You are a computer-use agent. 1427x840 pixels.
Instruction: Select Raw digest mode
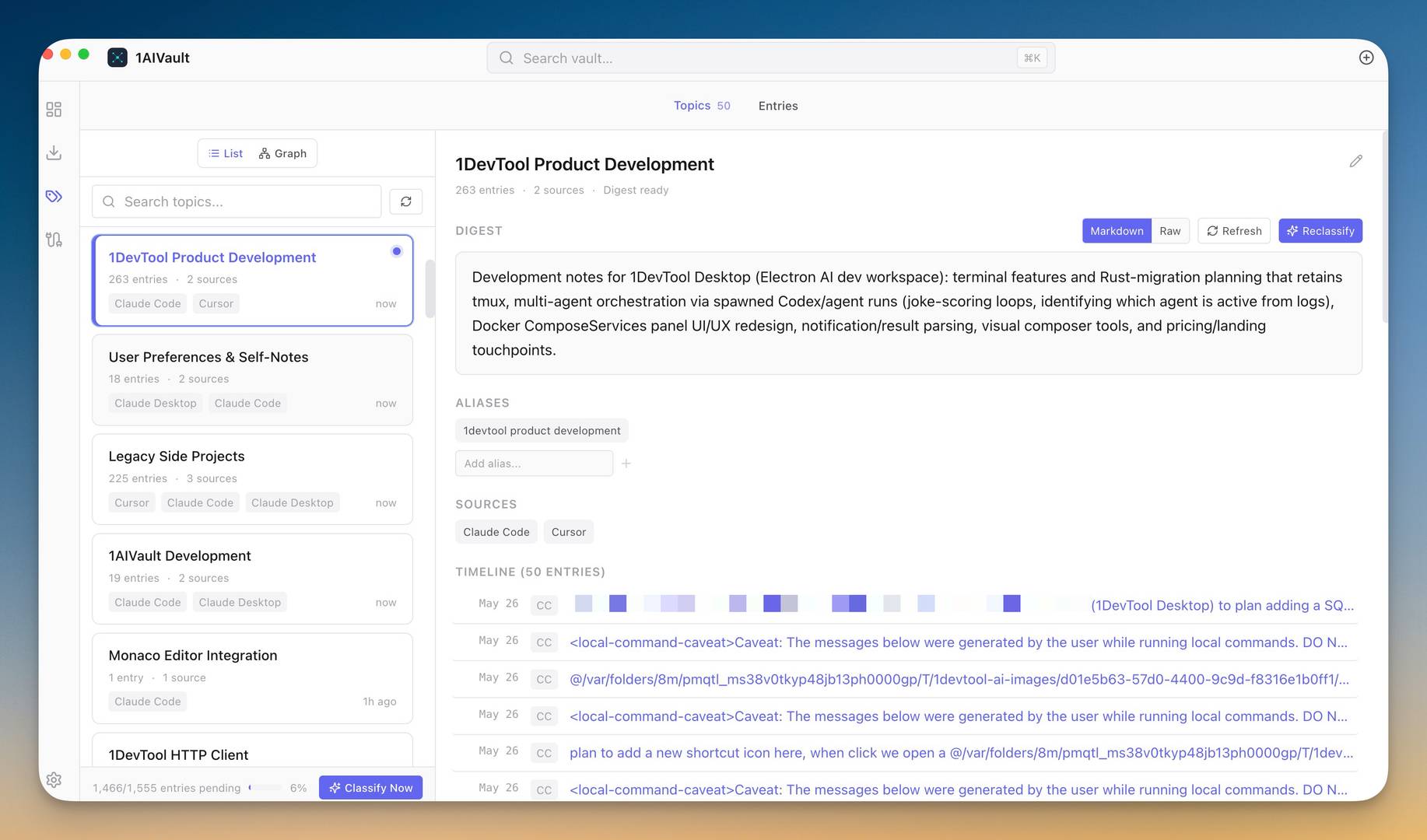[1170, 231]
